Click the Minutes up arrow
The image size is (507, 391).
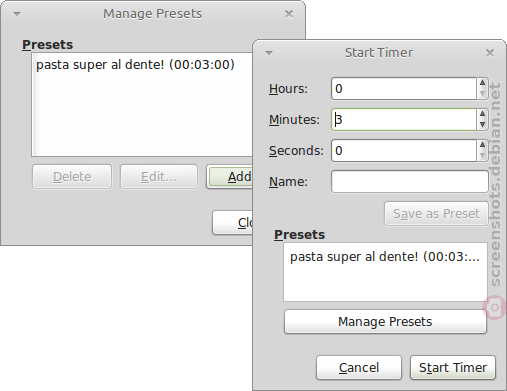[482, 114]
